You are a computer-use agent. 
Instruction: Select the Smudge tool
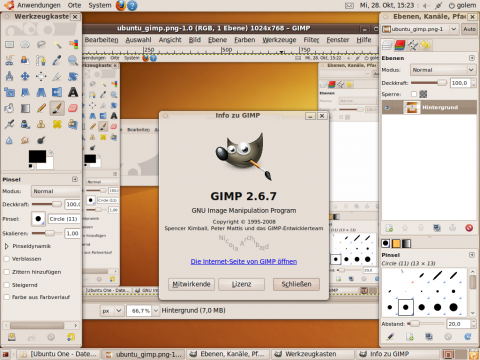(25, 140)
